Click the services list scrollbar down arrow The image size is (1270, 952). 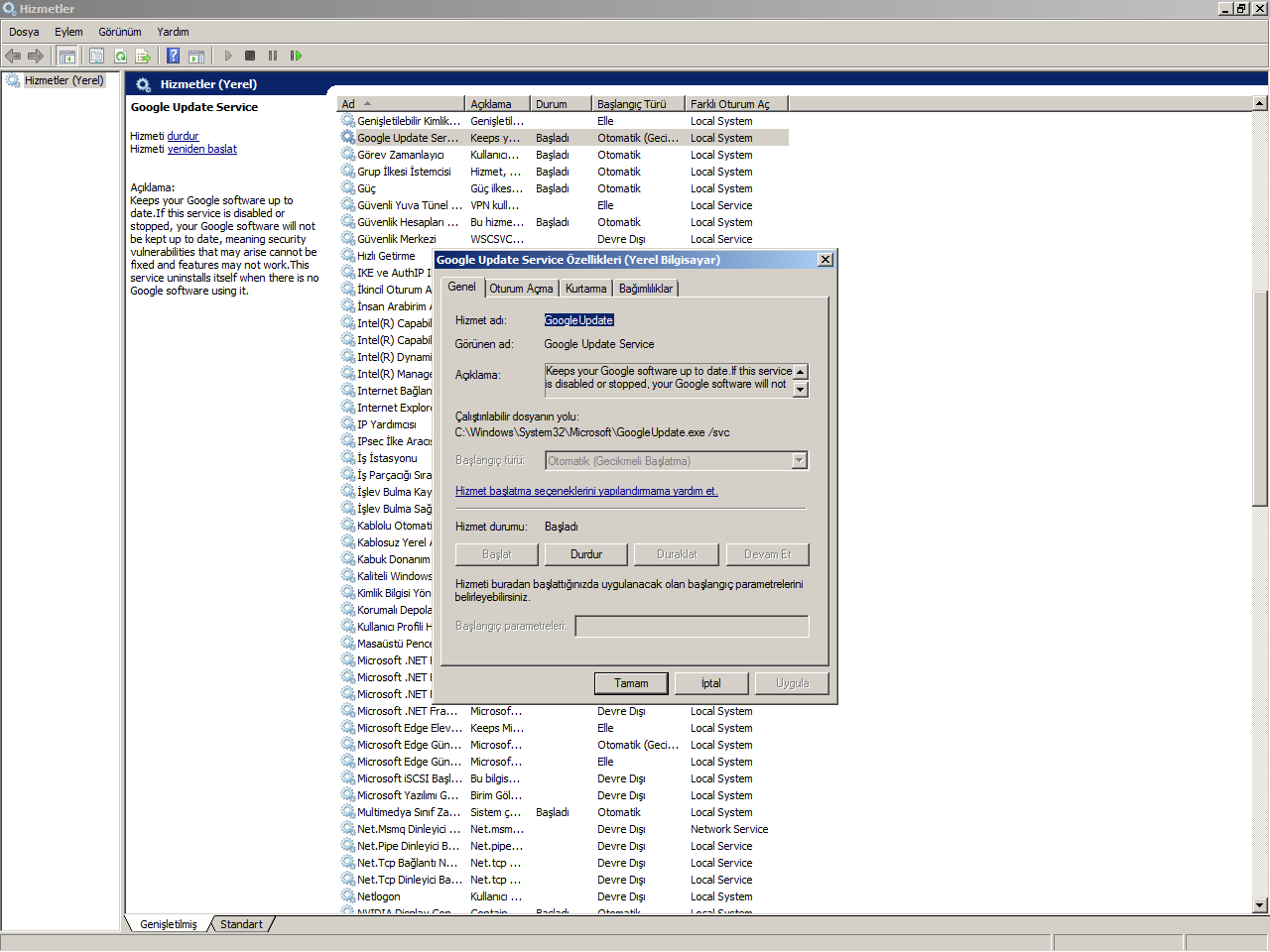1260,904
